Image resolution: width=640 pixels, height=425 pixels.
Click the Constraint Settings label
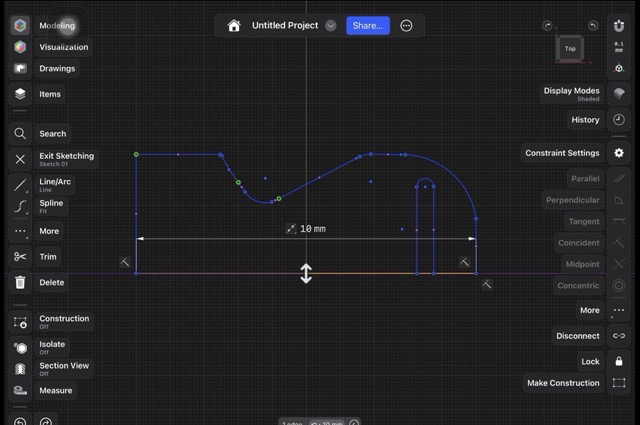[562, 153]
